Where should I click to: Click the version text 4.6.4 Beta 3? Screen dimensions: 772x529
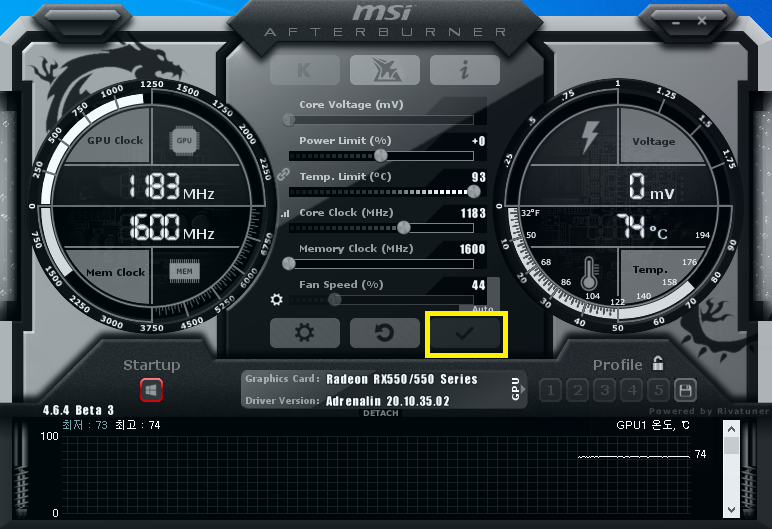(78, 410)
